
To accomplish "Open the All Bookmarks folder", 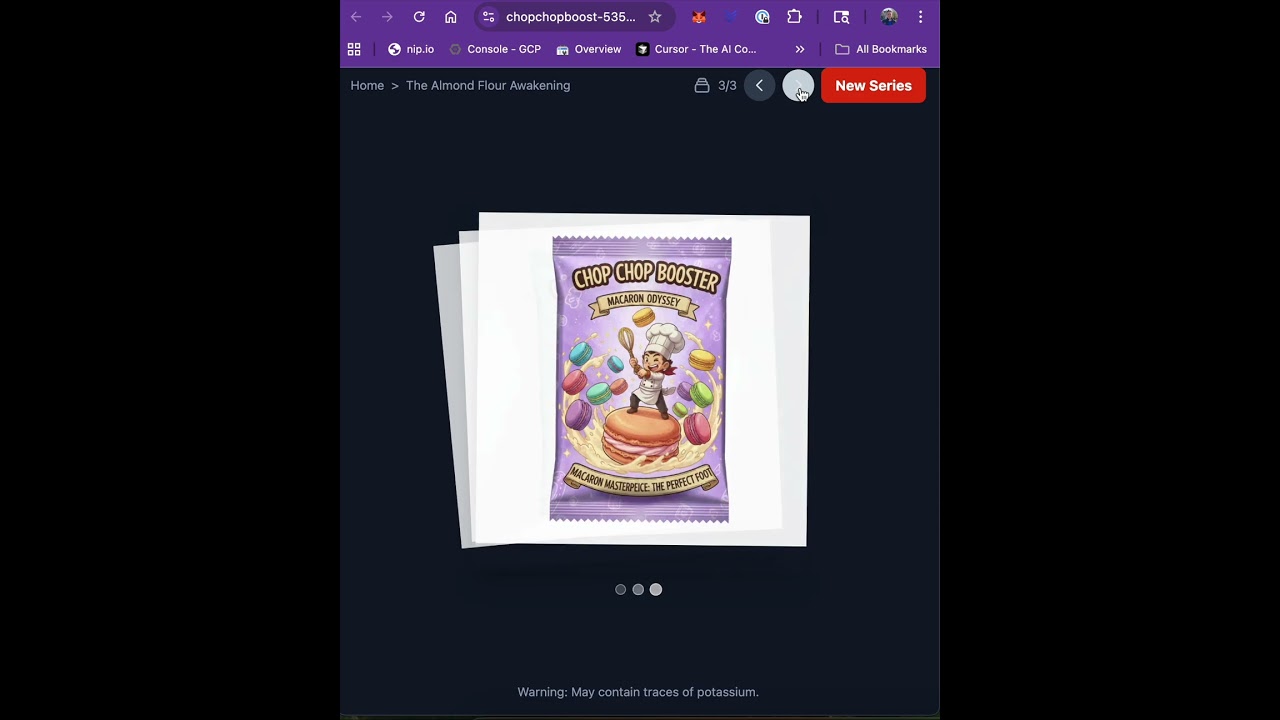I will tap(881, 49).
